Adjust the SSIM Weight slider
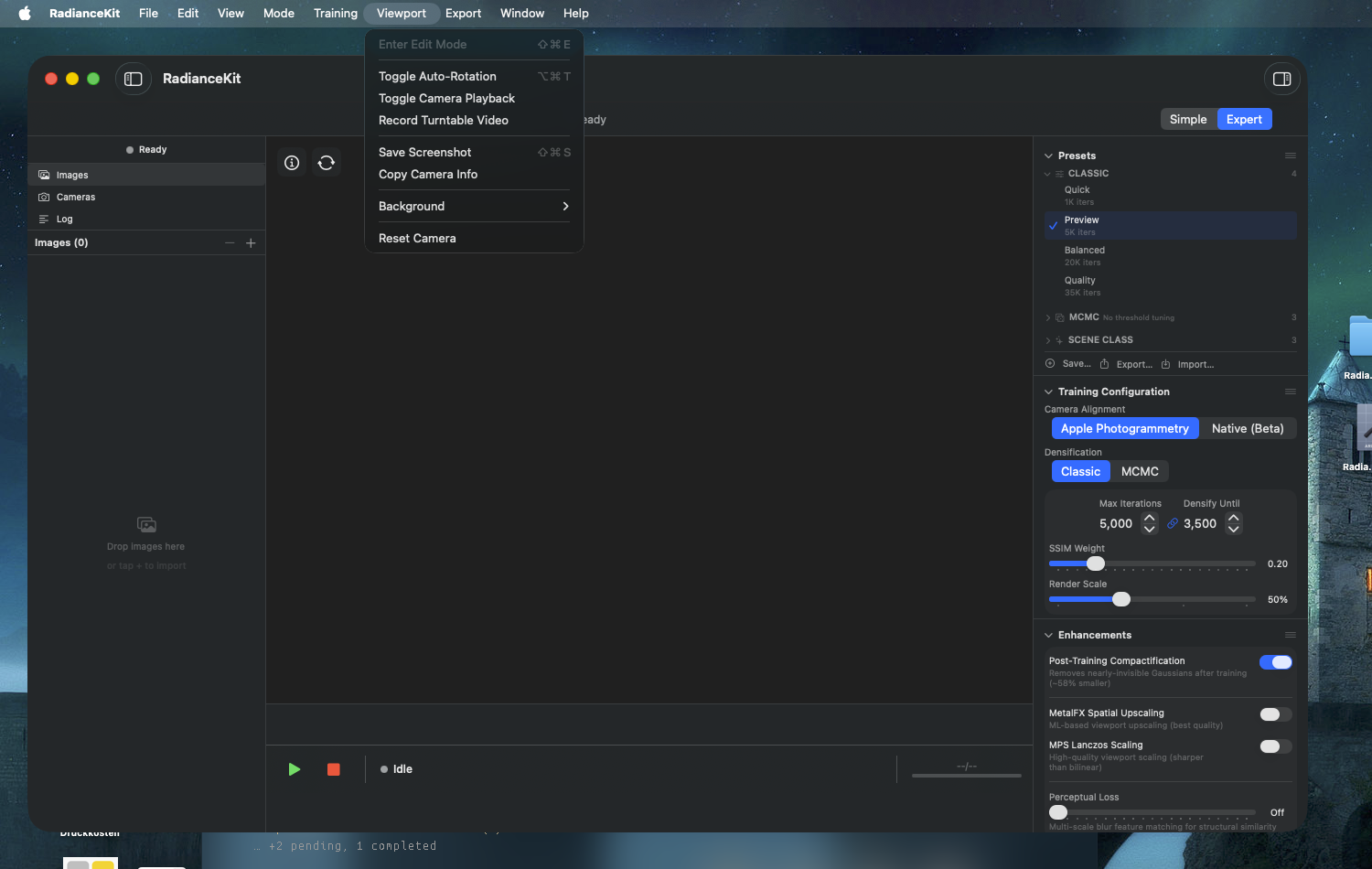 click(x=1152, y=563)
